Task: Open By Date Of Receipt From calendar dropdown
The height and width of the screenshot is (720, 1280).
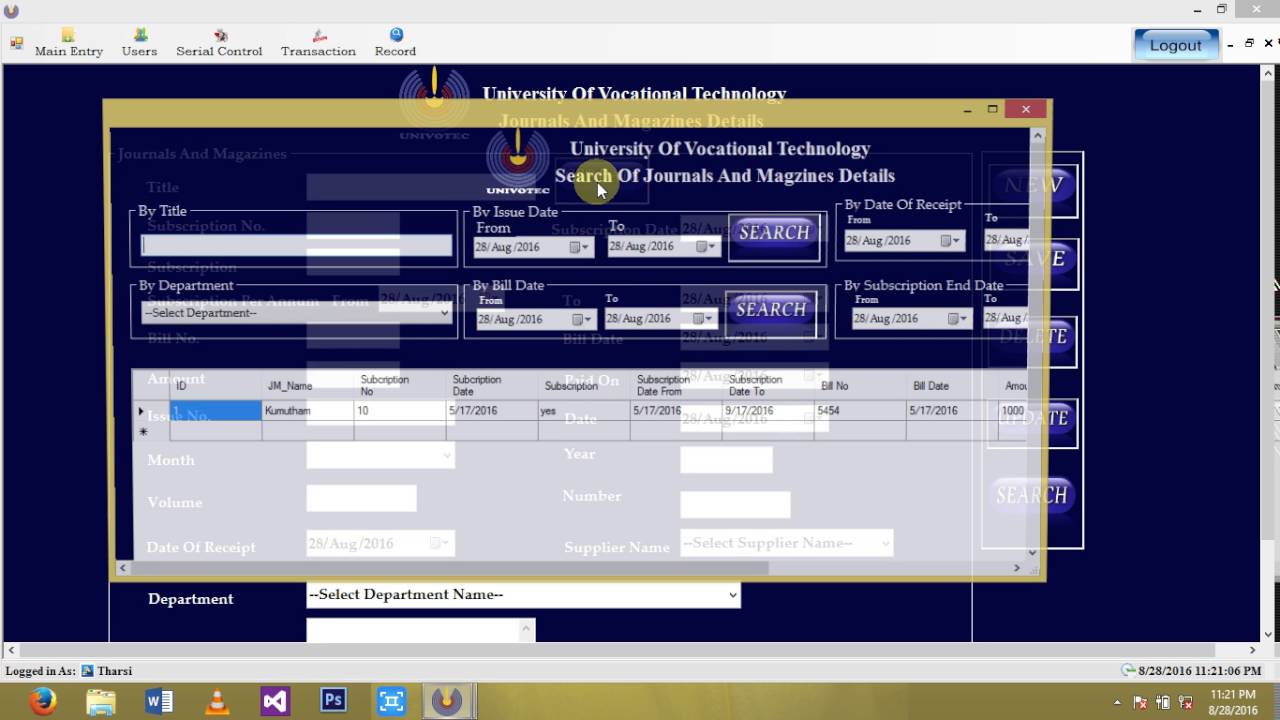Action: (x=951, y=240)
